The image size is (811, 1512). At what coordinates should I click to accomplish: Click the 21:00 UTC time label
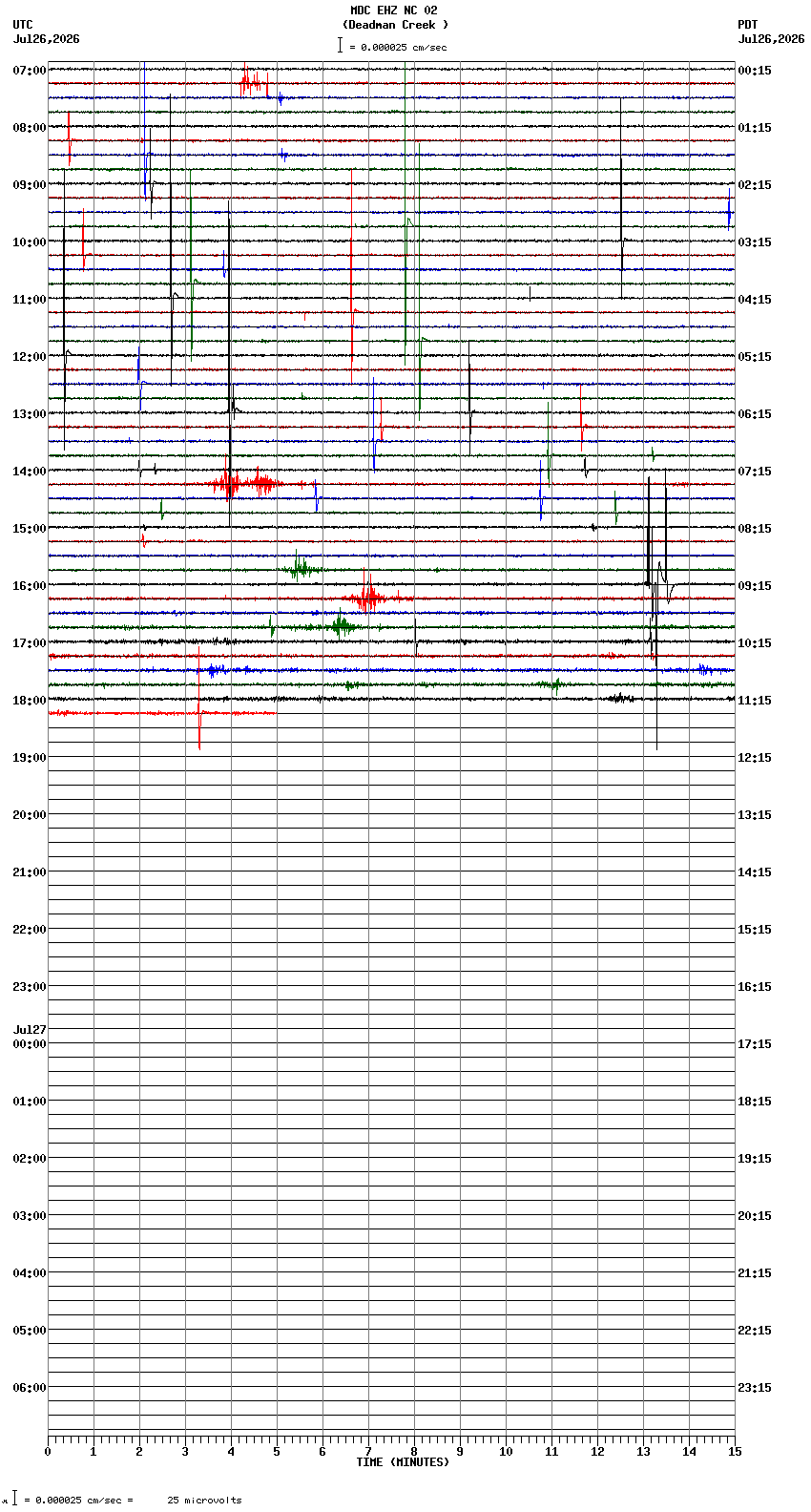[x=30, y=872]
